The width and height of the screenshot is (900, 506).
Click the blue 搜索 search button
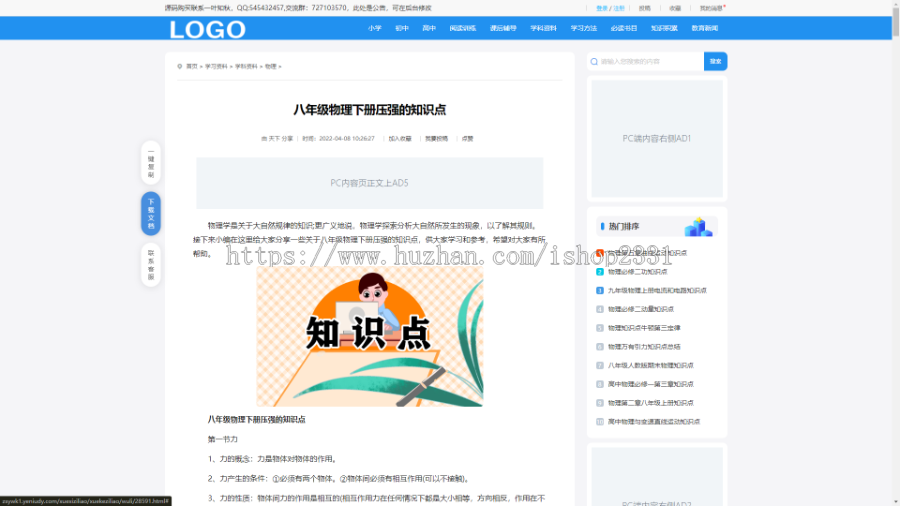point(715,61)
